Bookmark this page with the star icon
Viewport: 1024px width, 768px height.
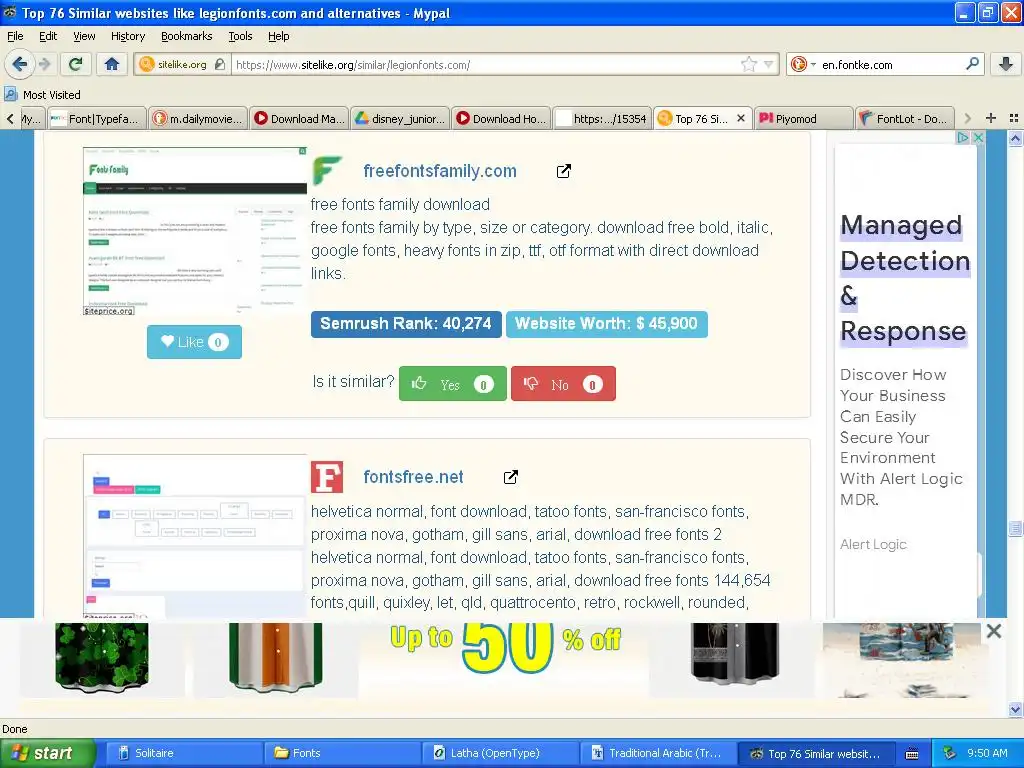pos(748,64)
